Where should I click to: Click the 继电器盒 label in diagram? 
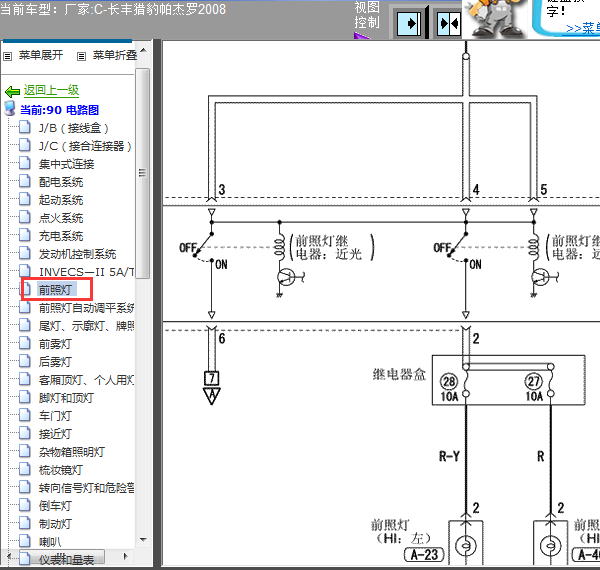coord(399,374)
